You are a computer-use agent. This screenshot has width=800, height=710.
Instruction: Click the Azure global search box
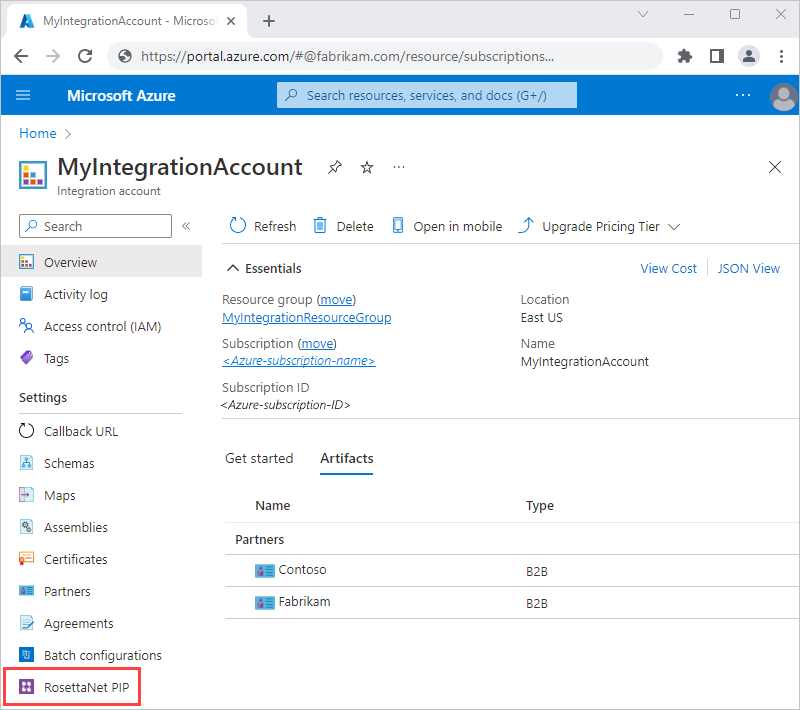pos(427,95)
